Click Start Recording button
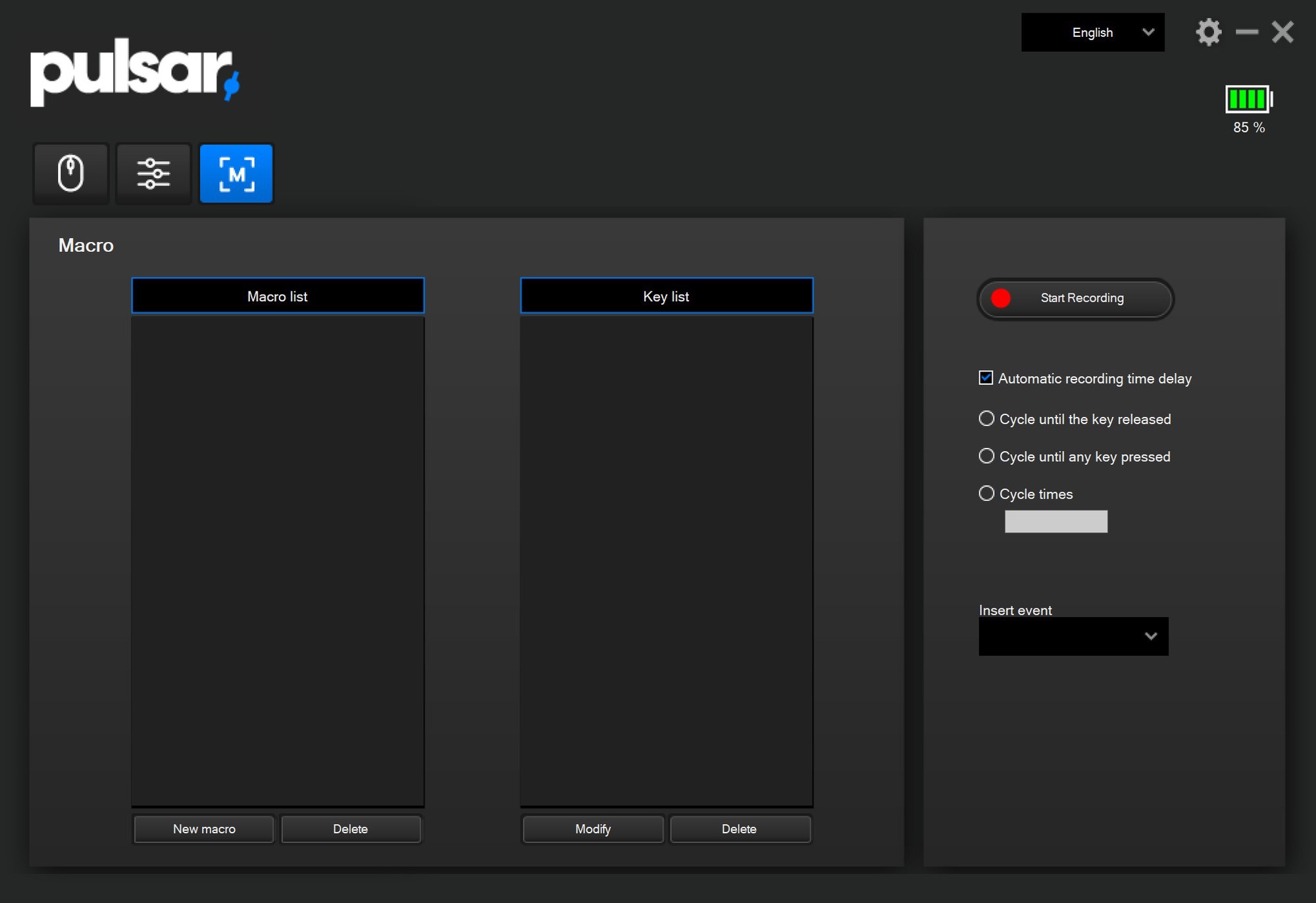The width and height of the screenshot is (1316, 903). pyautogui.click(x=1075, y=299)
